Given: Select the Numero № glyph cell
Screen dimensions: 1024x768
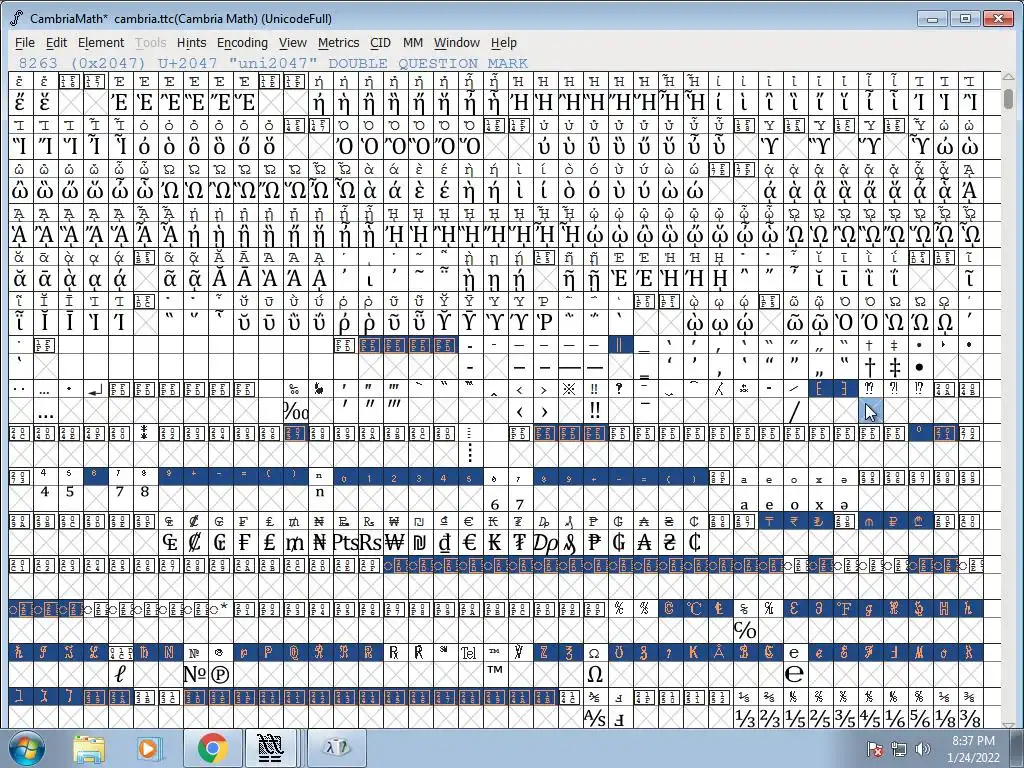Looking at the screenshot, I should click(x=195, y=673).
